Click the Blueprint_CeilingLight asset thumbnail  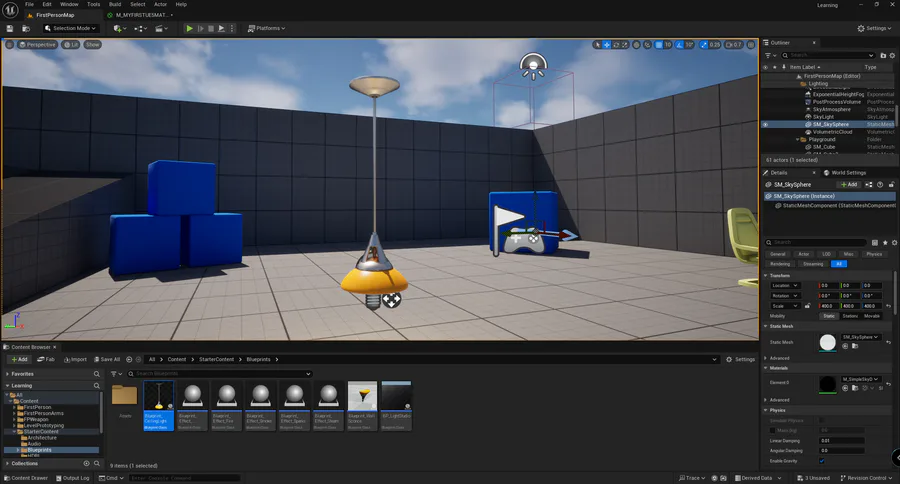click(x=158, y=396)
